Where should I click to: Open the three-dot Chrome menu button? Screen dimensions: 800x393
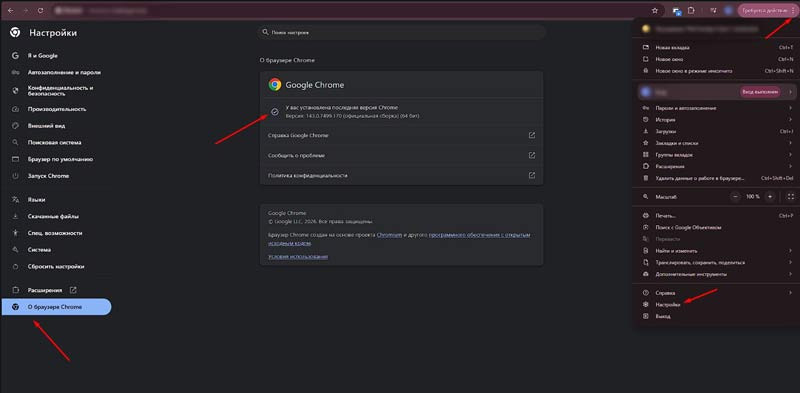pos(793,11)
